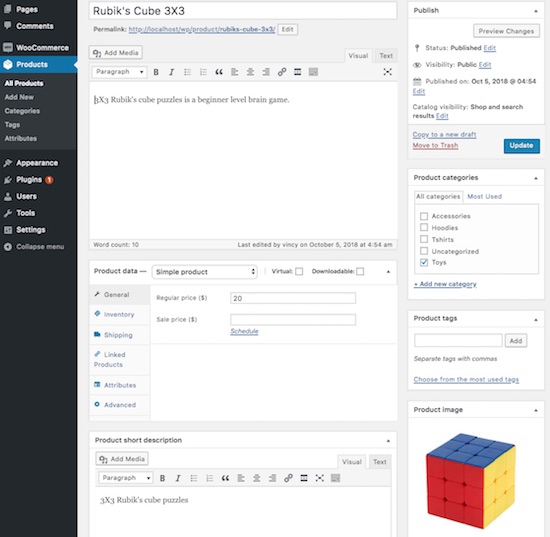Insert bulleted list in main editor

pyautogui.click(x=187, y=72)
